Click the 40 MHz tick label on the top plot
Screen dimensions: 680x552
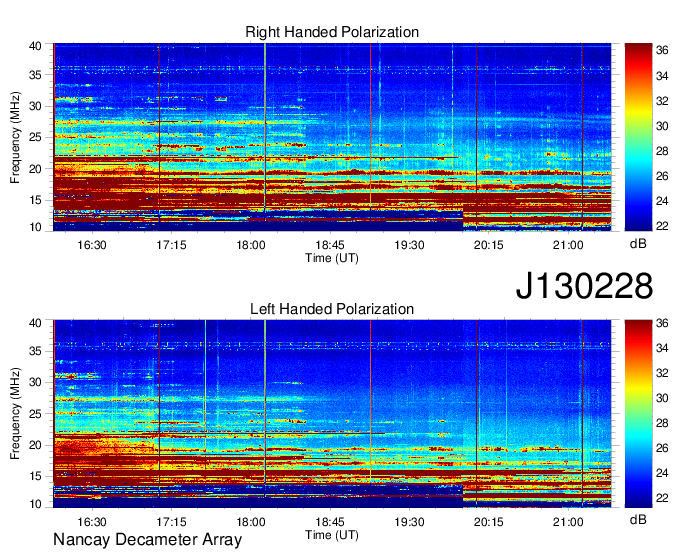click(35, 46)
